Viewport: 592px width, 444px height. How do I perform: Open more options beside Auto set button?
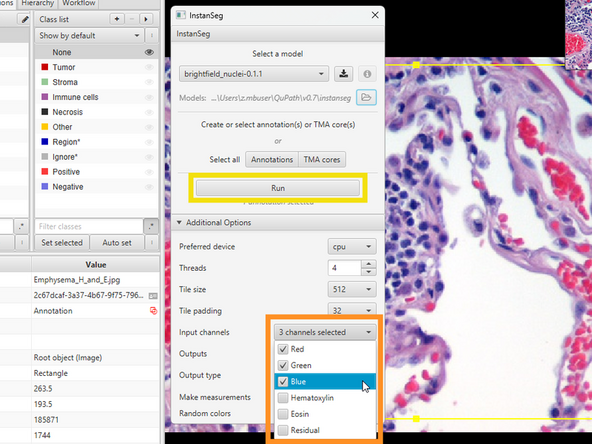(152, 243)
